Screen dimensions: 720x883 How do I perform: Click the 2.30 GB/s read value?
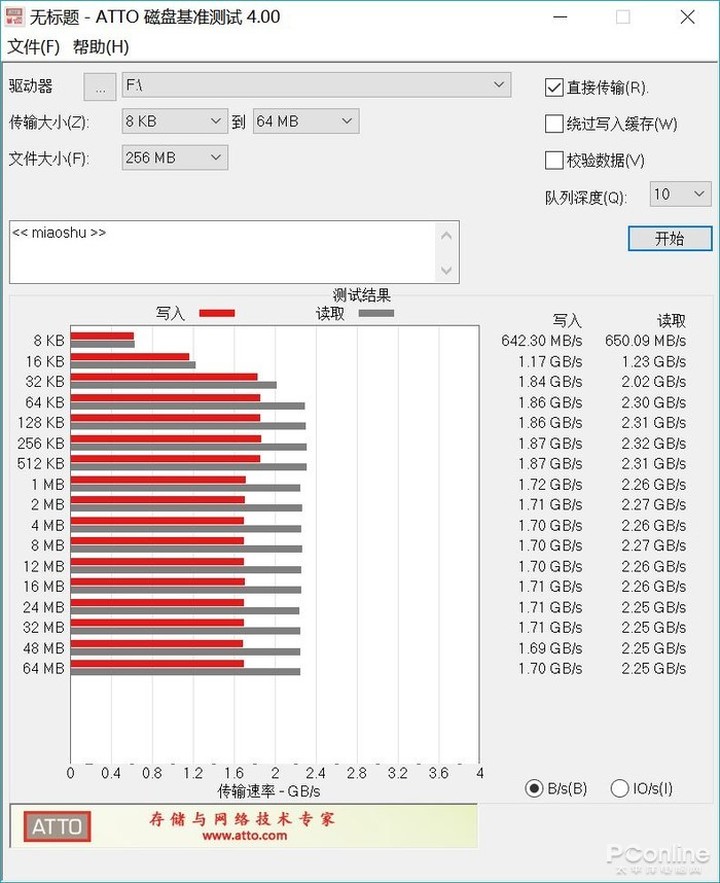pyautogui.click(x=654, y=403)
